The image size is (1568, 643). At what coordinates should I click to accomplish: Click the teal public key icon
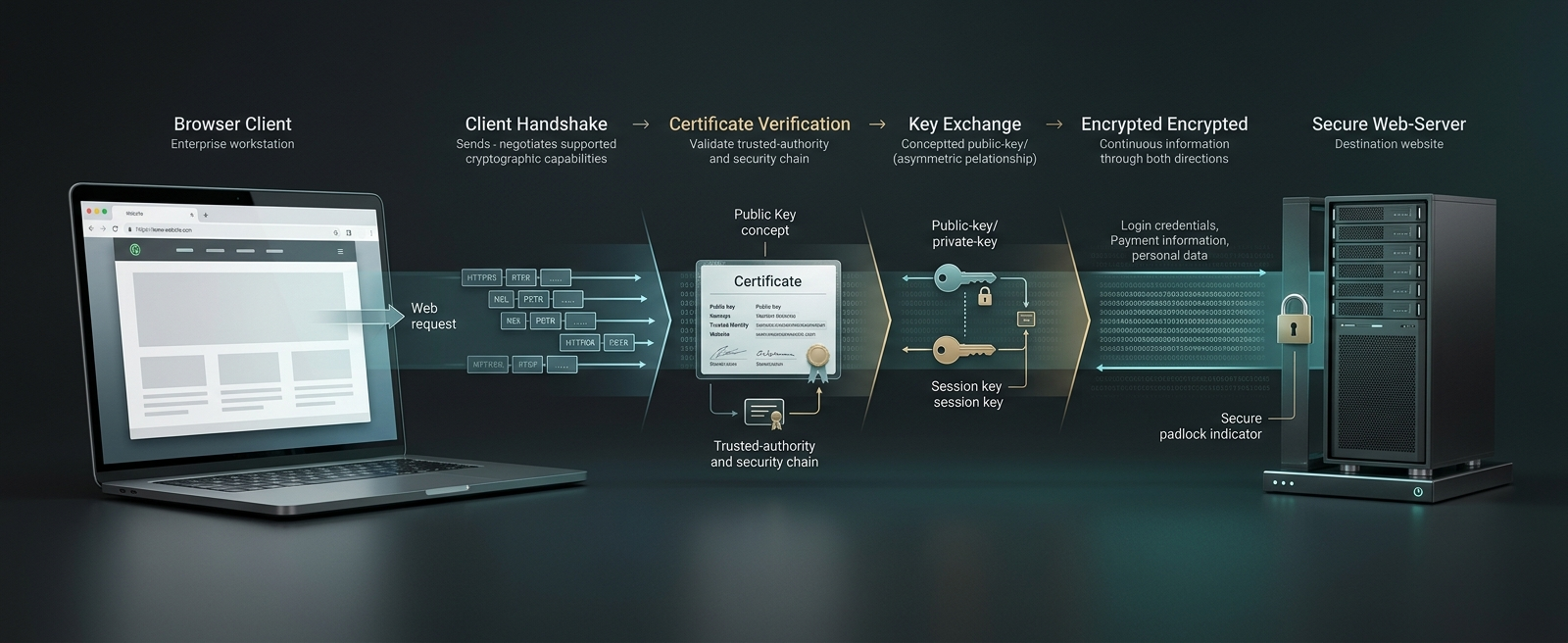click(965, 277)
